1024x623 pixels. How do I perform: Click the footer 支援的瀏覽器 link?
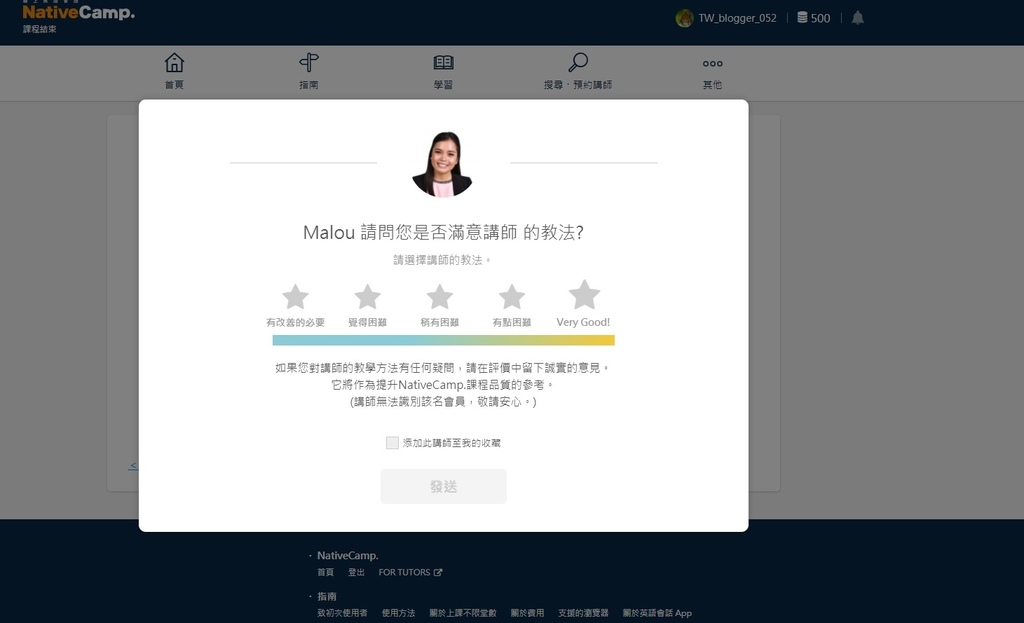[583, 613]
